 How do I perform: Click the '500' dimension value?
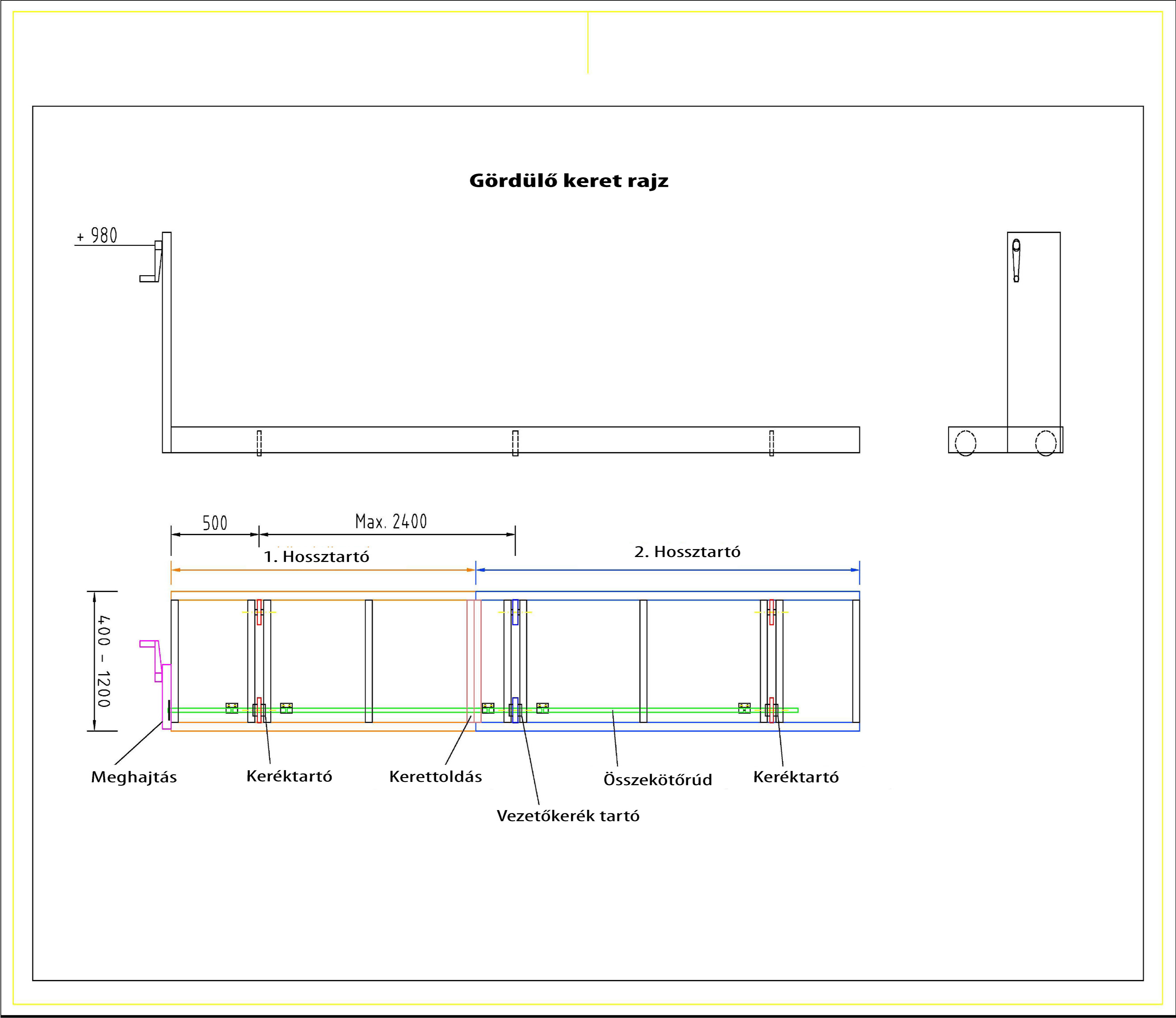coord(215,523)
